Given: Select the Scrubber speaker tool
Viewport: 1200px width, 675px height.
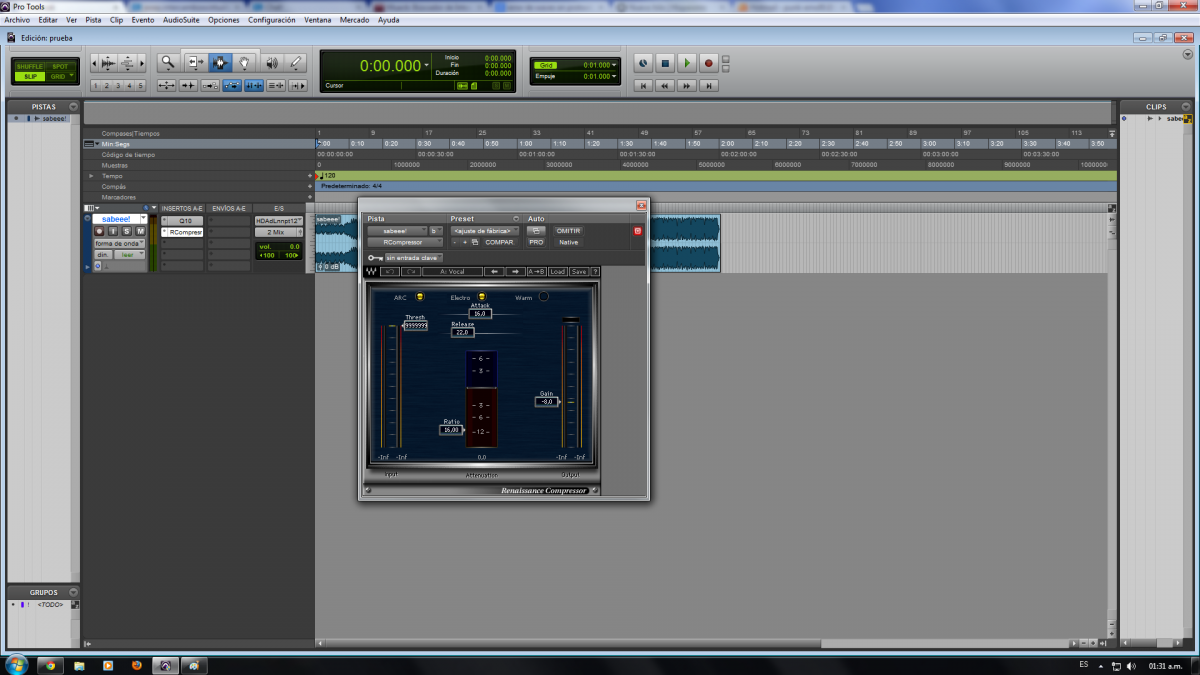Looking at the screenshot, I should tap(271, 63).
